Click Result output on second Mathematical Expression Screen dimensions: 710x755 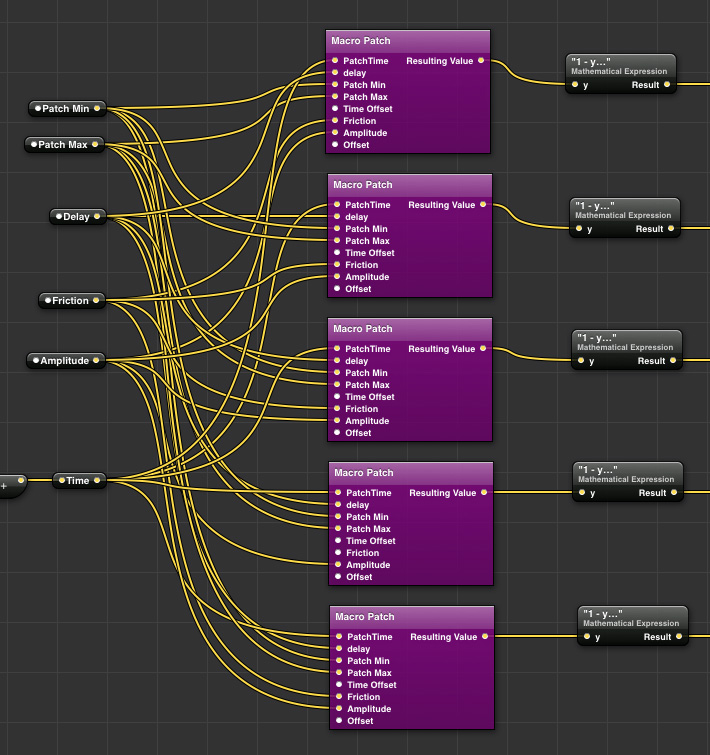click(x=671, y=229)
